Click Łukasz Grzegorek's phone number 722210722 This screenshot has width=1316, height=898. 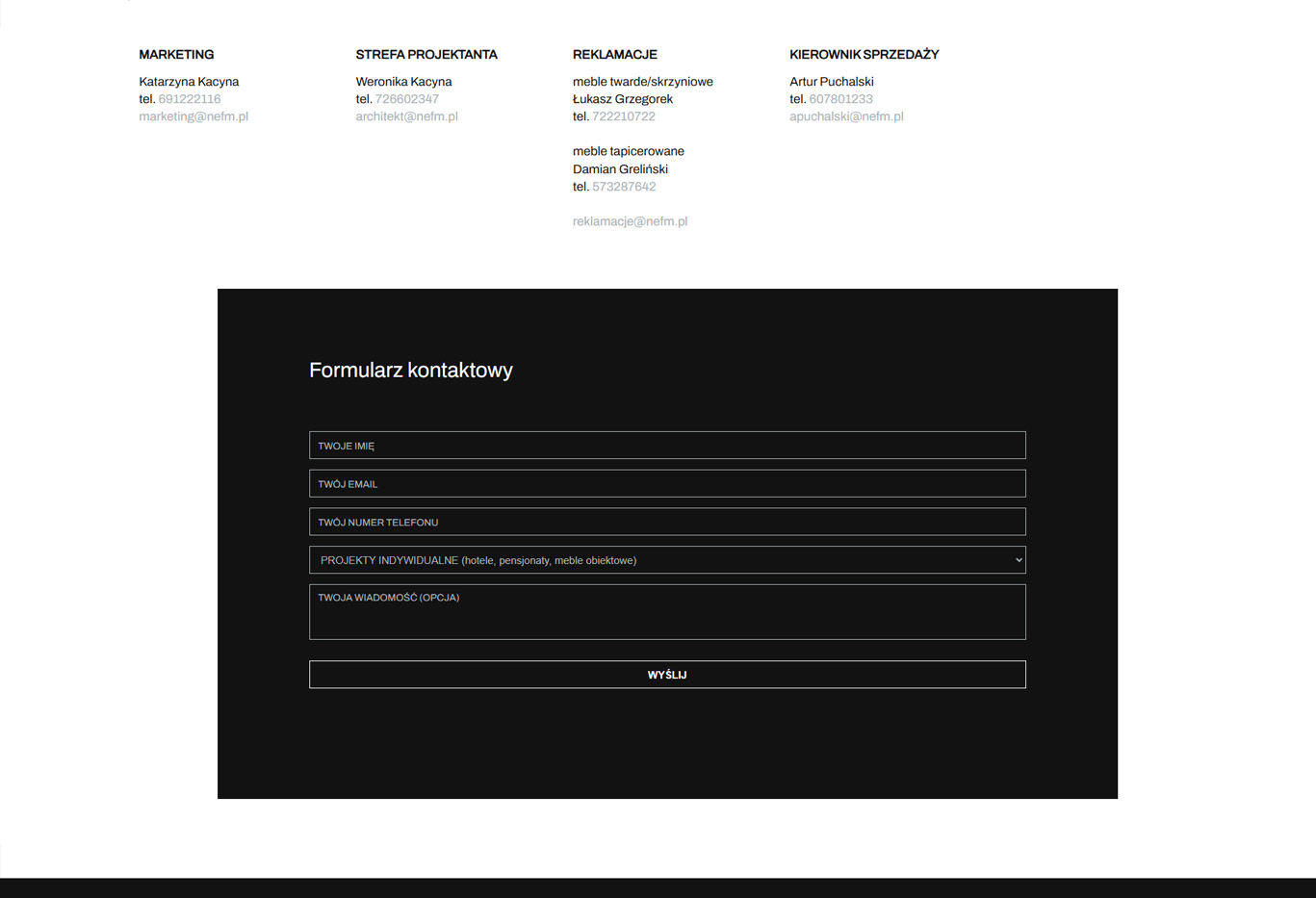coord(623,116)
